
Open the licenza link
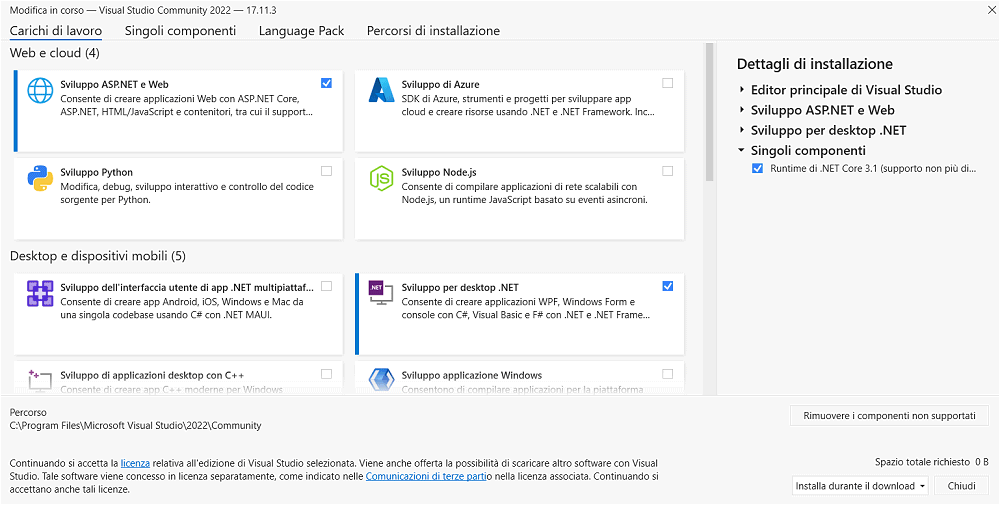point(135,464)
